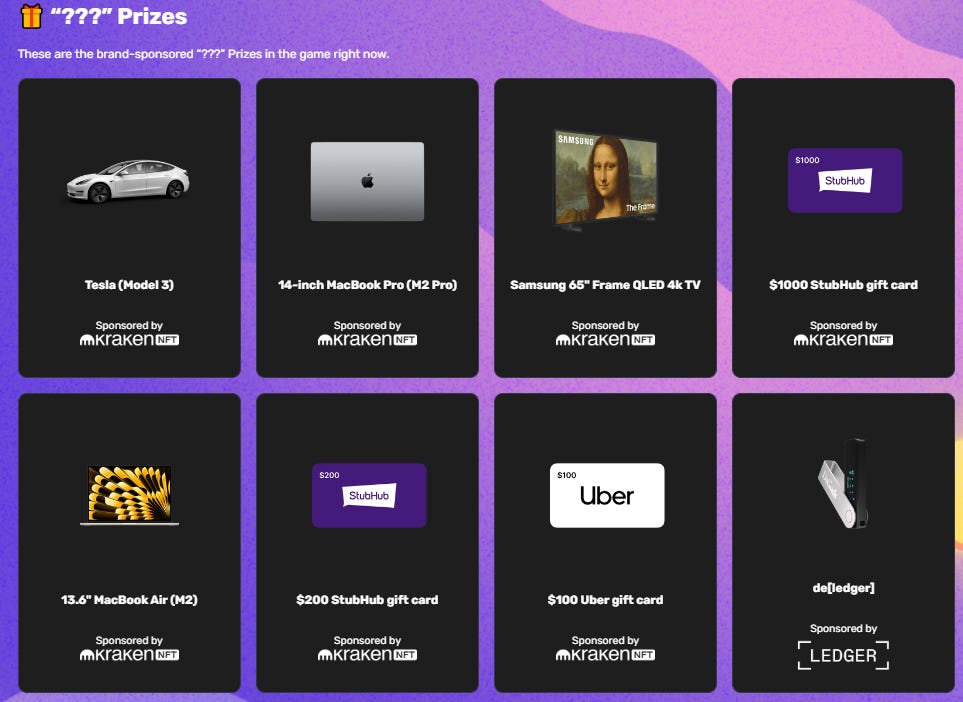Screen dimensions: 963x702
Task: Click the Kraken NFT logo under Samsung TV
Action: pyautogui.click(x=606, y=340)
